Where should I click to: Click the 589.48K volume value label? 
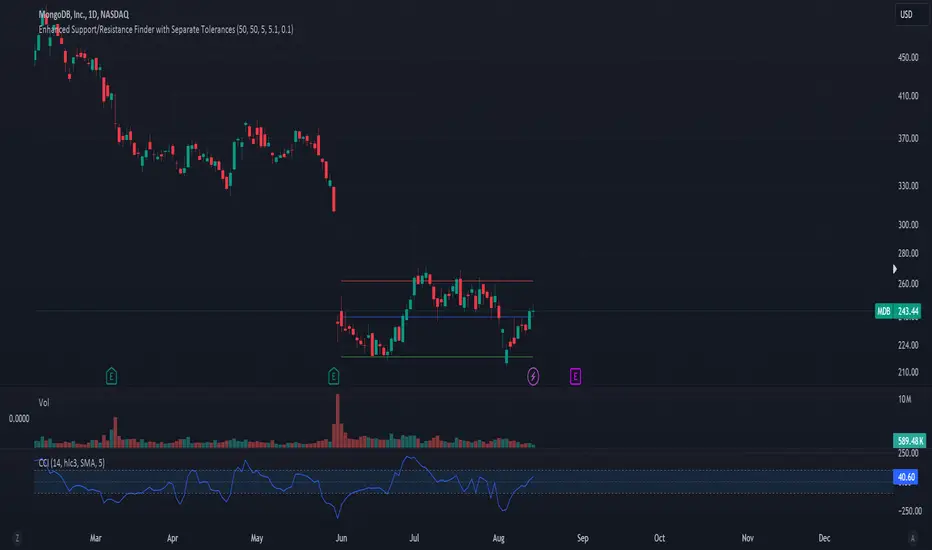point(909,441)
